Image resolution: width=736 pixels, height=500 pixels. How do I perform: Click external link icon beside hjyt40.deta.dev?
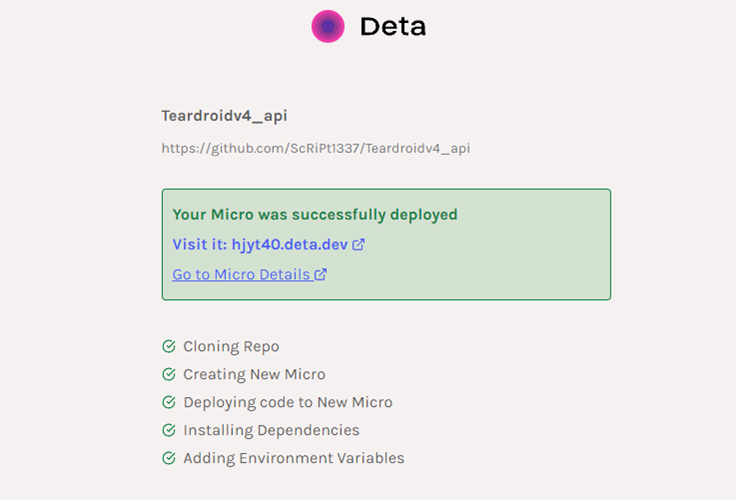[359, 244]
